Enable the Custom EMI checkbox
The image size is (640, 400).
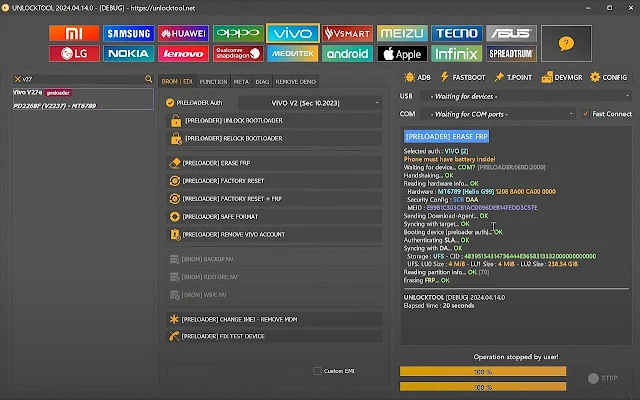click(317, 371)
